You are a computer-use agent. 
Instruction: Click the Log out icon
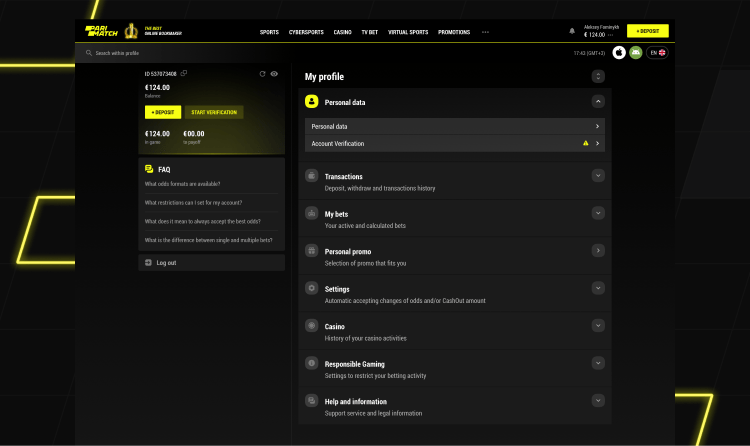149,262
